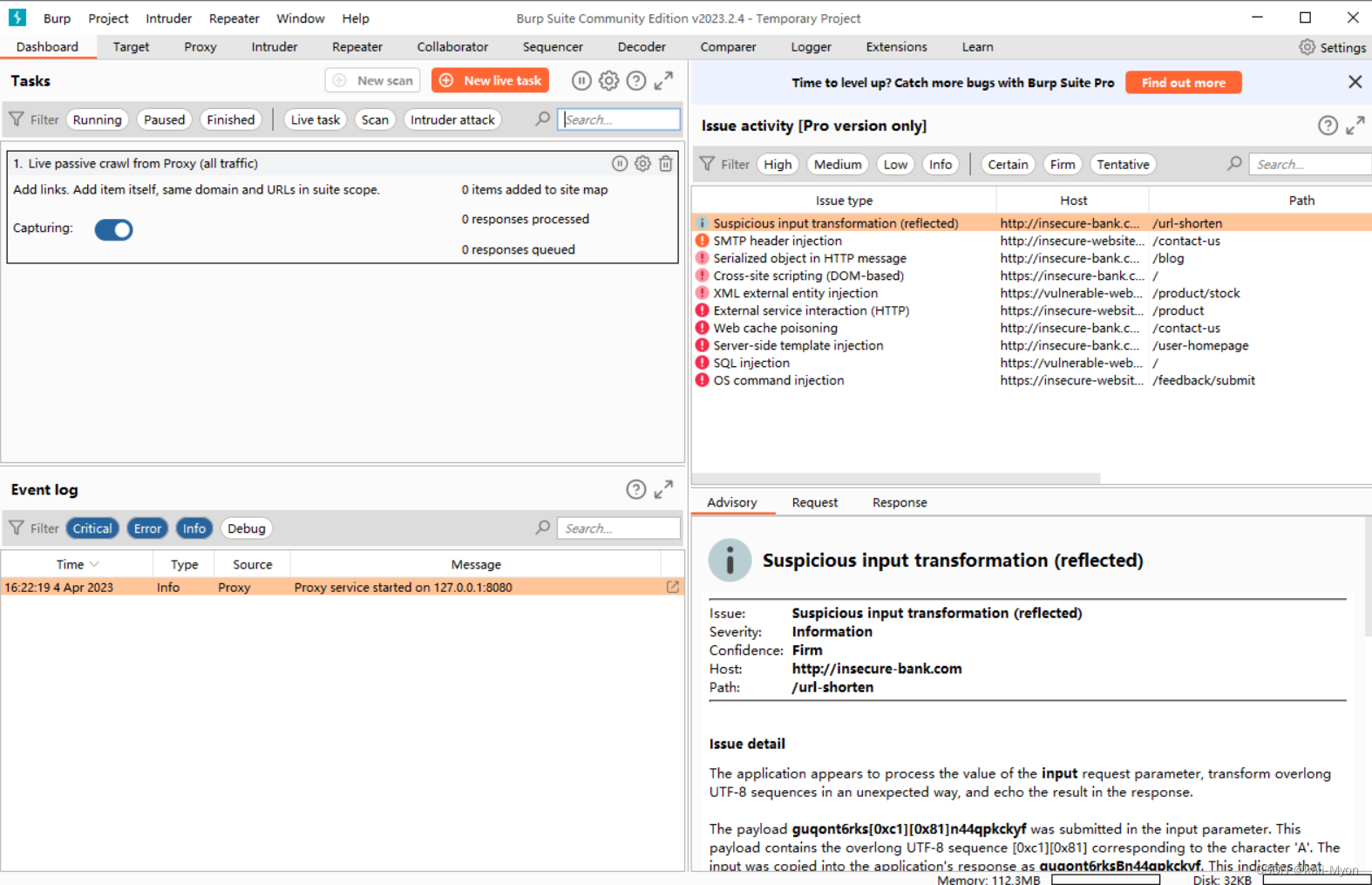Viewport: 1372px width, 885px height.
Task: Open the Window menu
Action: (301, 18)
